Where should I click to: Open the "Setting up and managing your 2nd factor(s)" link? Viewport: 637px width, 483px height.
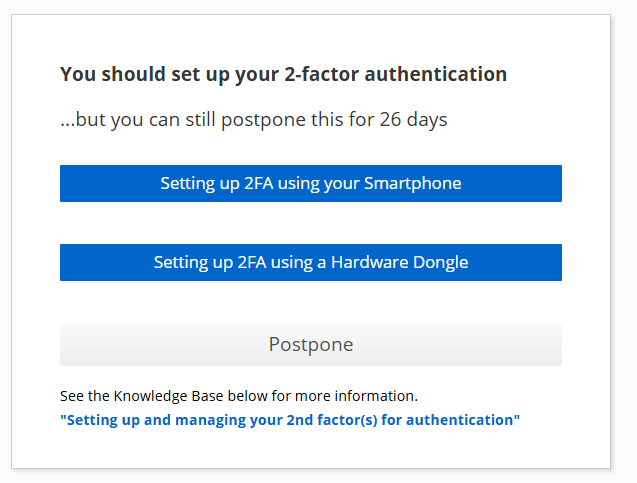click(290, 420)
